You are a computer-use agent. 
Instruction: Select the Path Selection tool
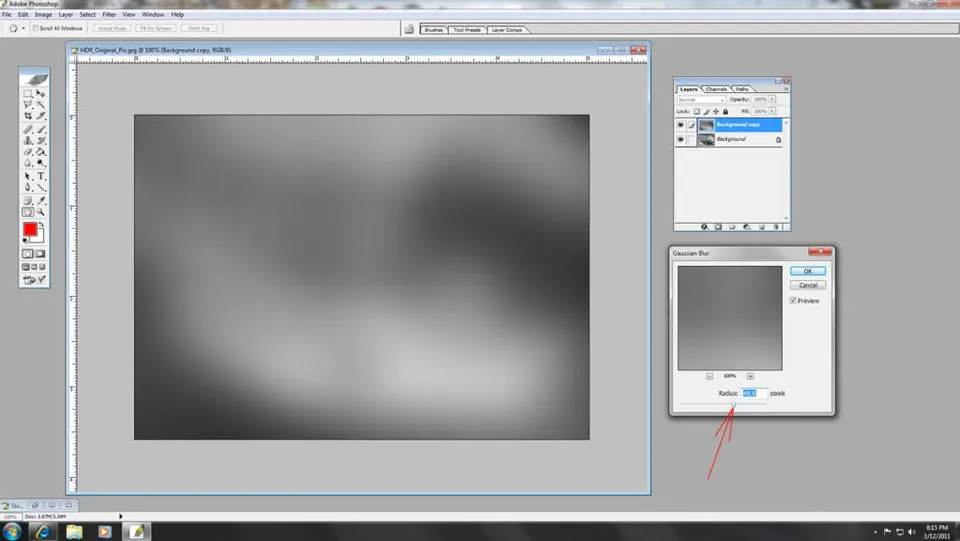point(28,176)
